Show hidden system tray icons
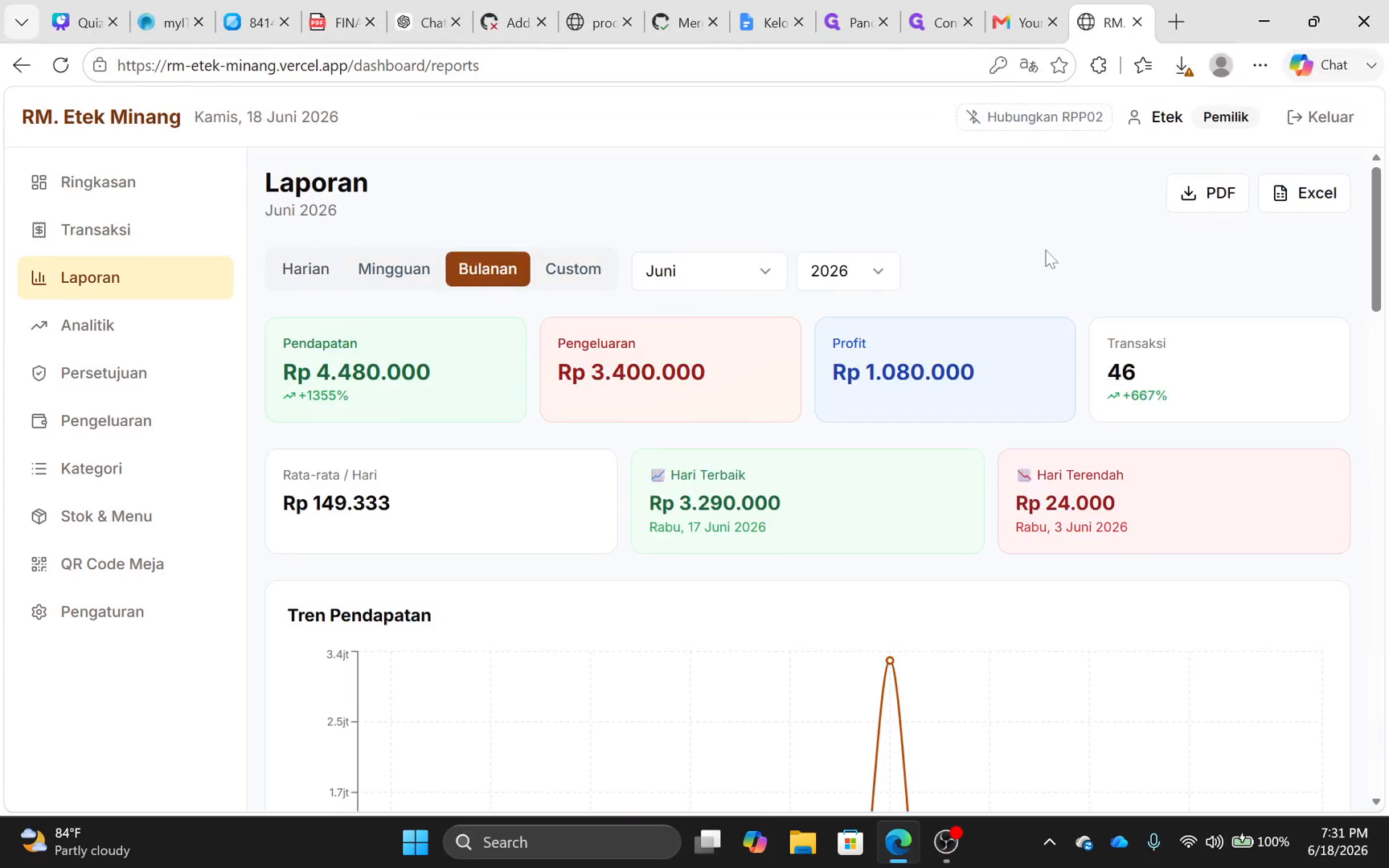This screenshot has width=1389, height=868. pyautogui.click(x=1049, y=842)
